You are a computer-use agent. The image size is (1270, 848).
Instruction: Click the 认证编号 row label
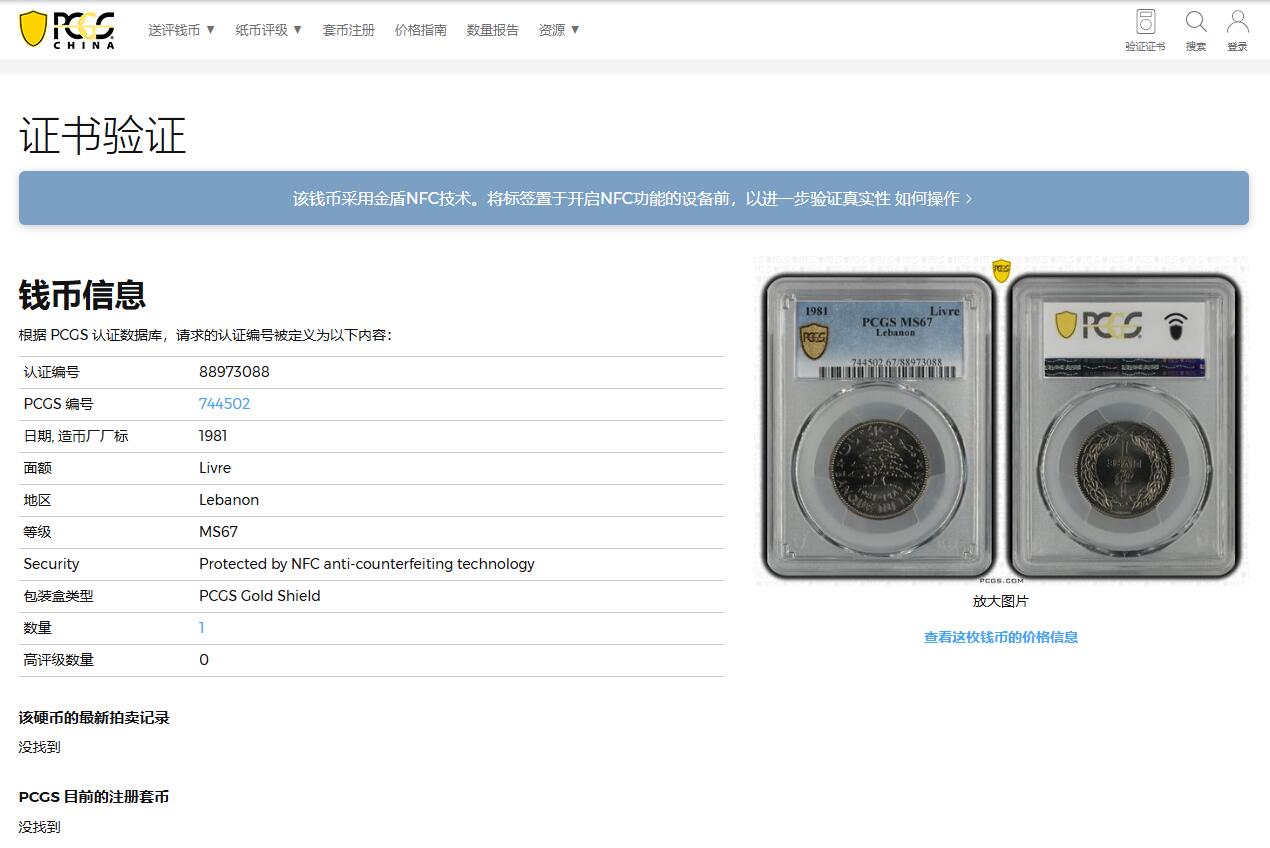[52, 372]
